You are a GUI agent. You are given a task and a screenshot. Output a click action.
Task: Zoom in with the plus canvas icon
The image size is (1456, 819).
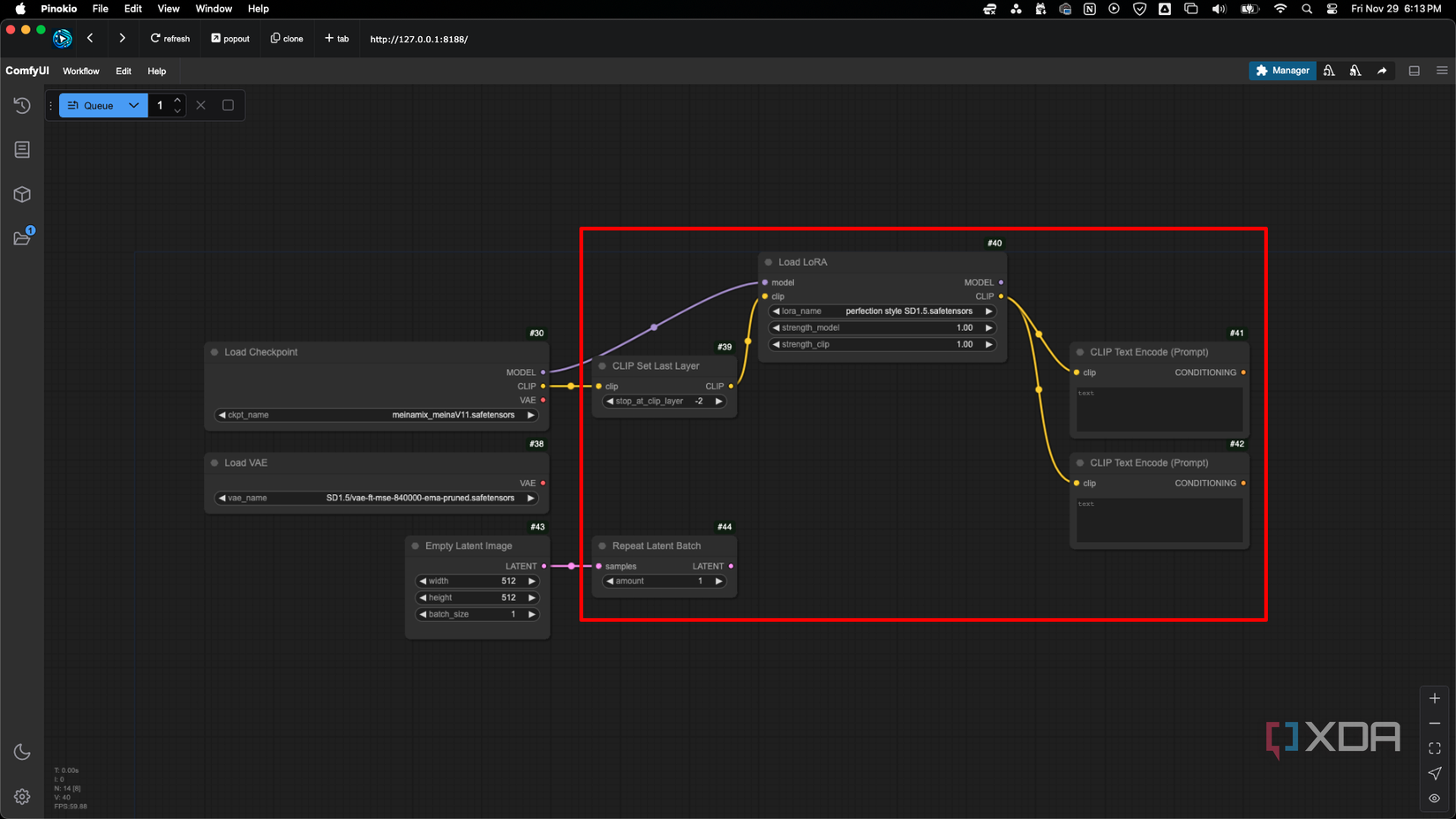pos(1435,698)
